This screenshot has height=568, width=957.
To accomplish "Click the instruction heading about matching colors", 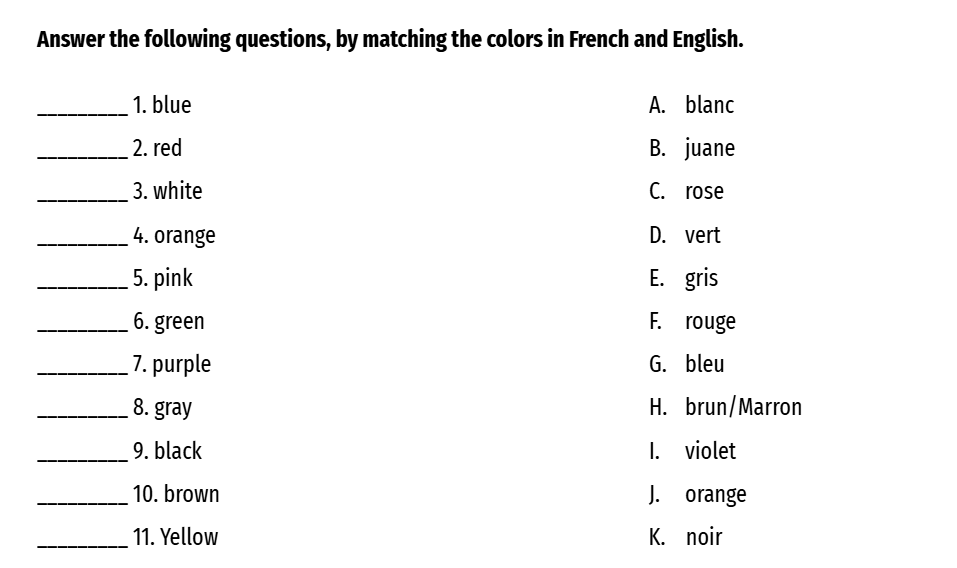I will [390, 41].
